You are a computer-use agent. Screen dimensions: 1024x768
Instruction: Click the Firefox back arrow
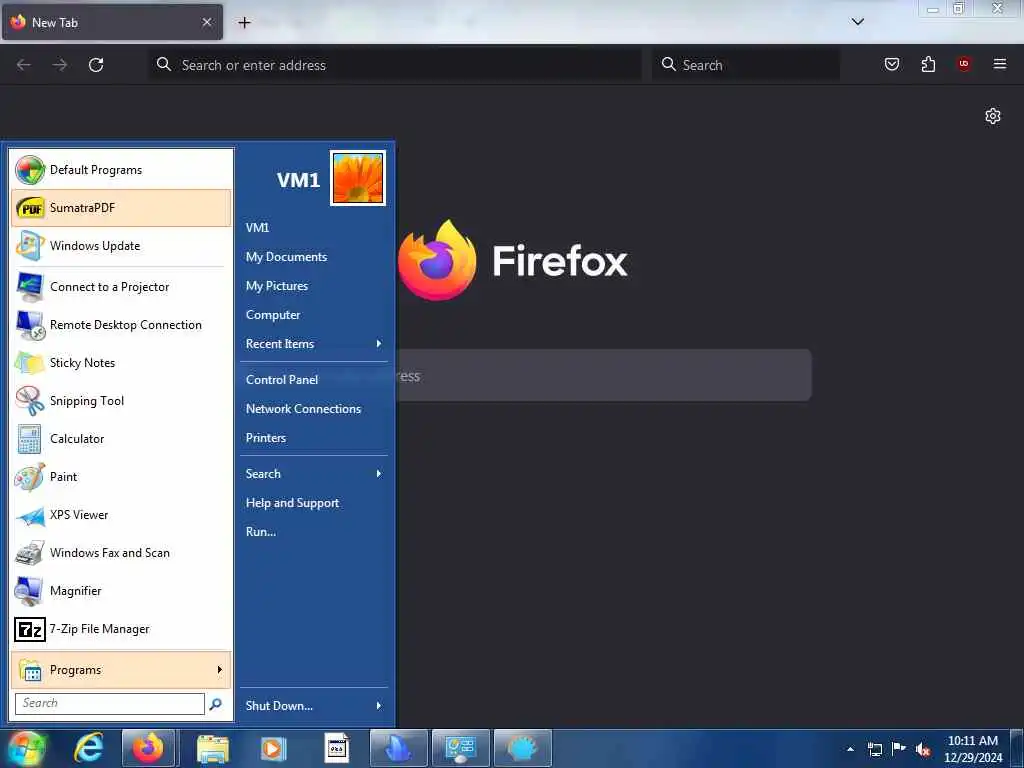point(24,65)
